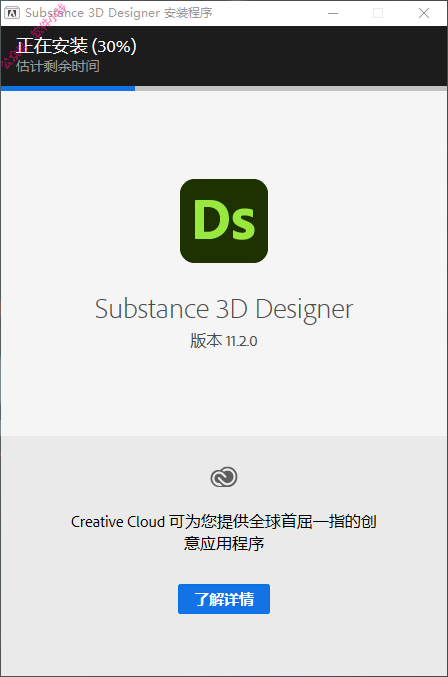Click the grey unfilled portion of progress bar
The width and height of the screenshot is (448, 677).
pyautogui.click(x=291, y=88)
